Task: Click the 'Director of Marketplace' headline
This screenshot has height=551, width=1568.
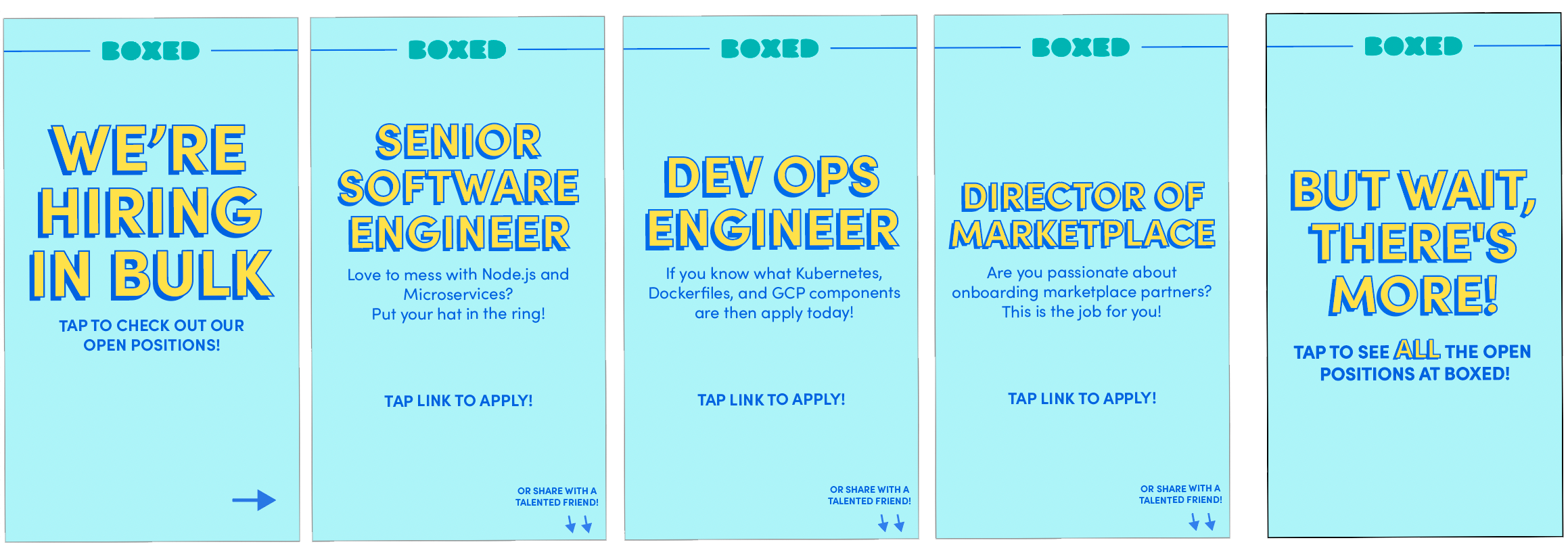Action: point(1082,215)
